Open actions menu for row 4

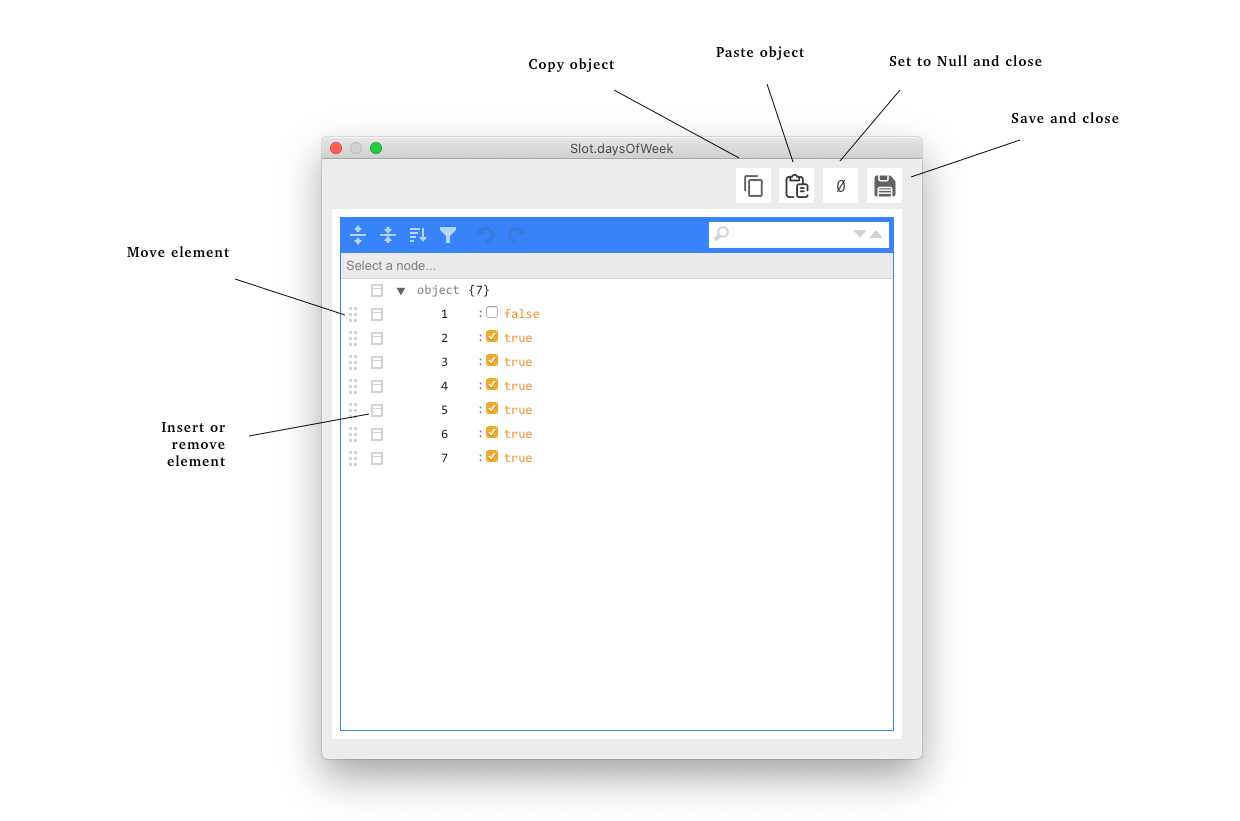click(x=377, y=386)
